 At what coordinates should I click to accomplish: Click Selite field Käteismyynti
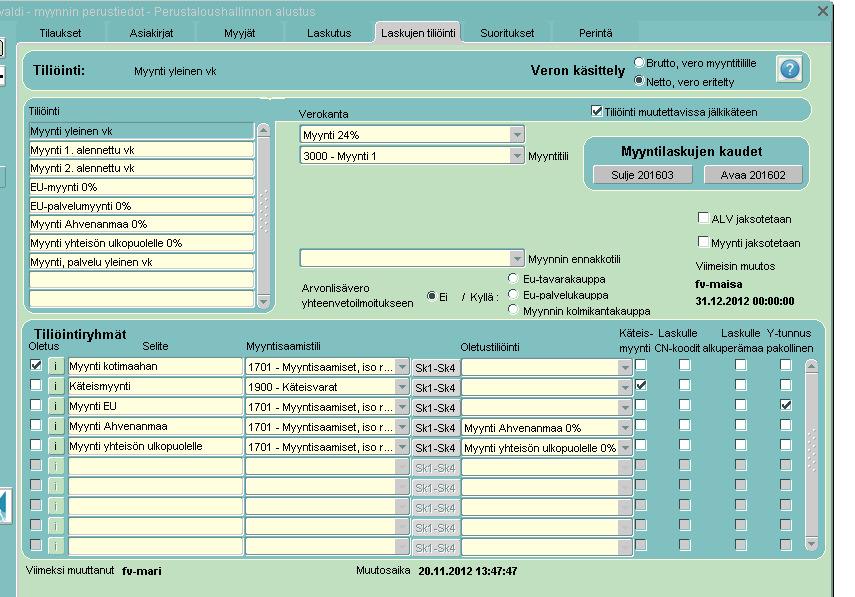(155, 387)
